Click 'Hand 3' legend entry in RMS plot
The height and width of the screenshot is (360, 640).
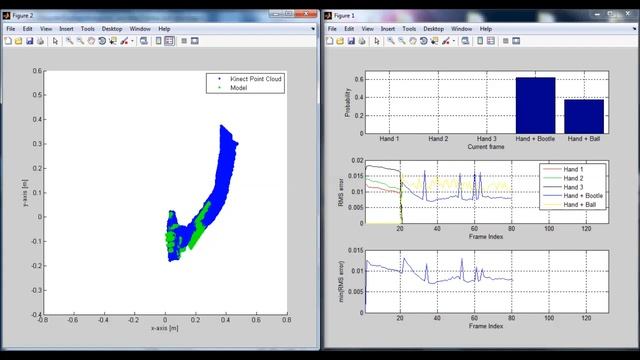[573, 187]
